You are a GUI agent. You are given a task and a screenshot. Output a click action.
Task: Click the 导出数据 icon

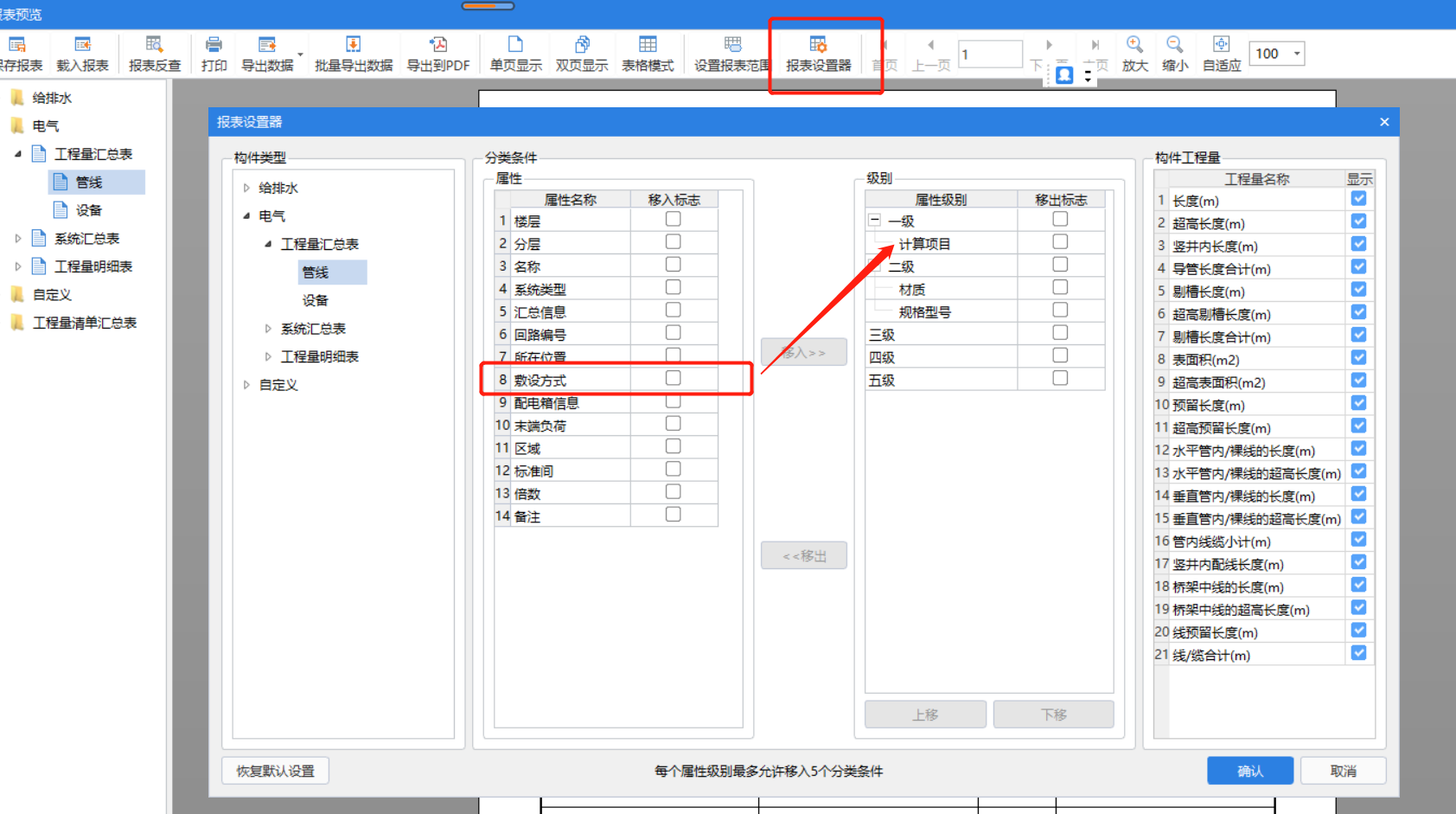267,54
